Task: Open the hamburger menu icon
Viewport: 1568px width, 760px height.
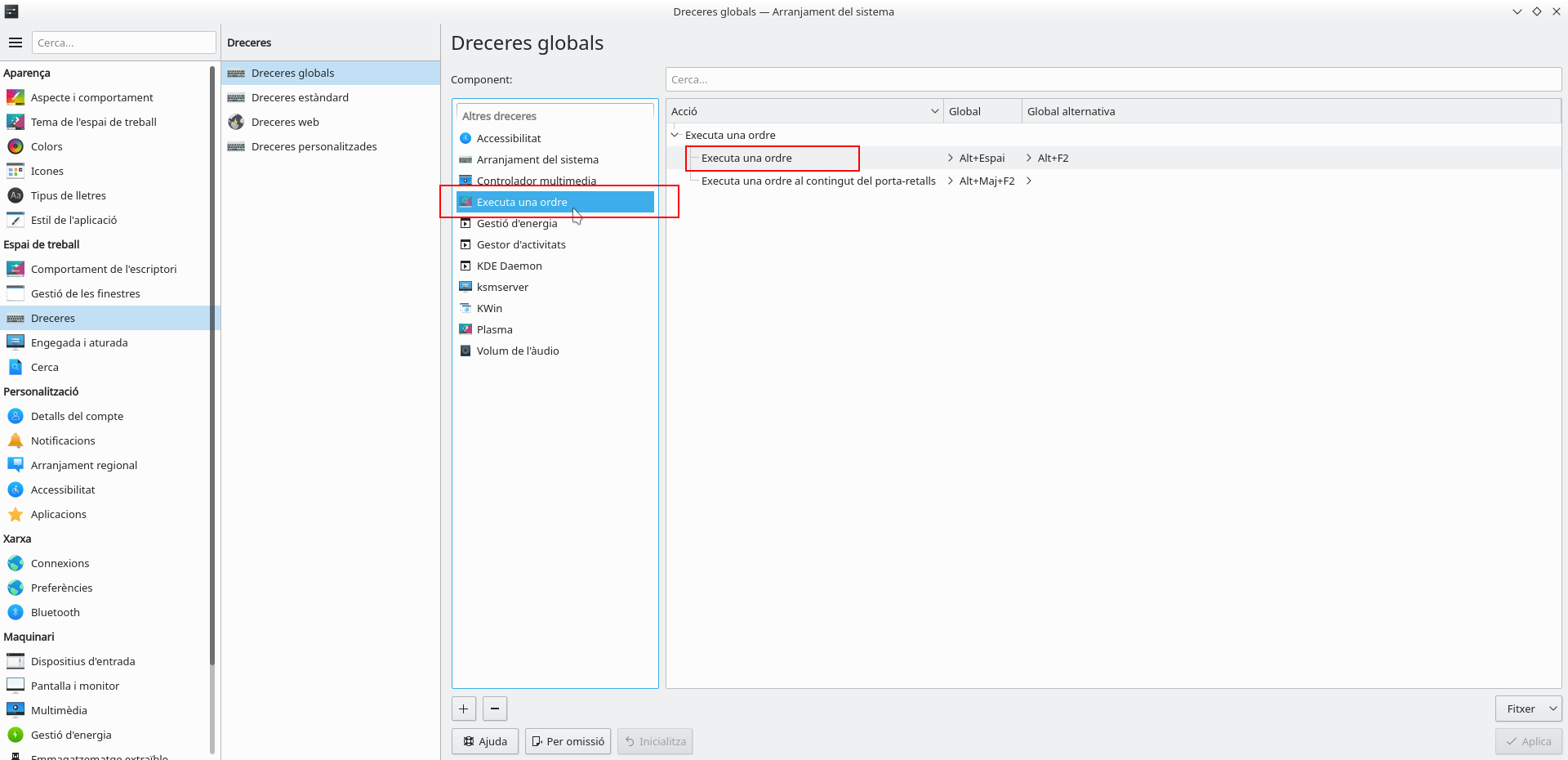Action: point(16,42)
